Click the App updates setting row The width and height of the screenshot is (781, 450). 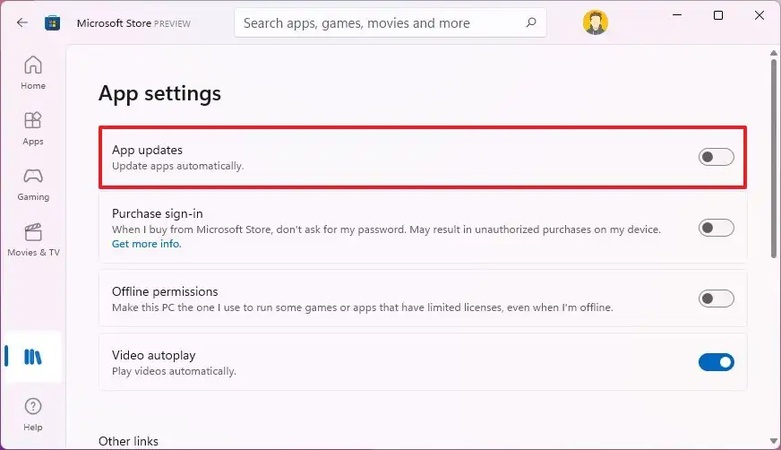tap(400, 157)
